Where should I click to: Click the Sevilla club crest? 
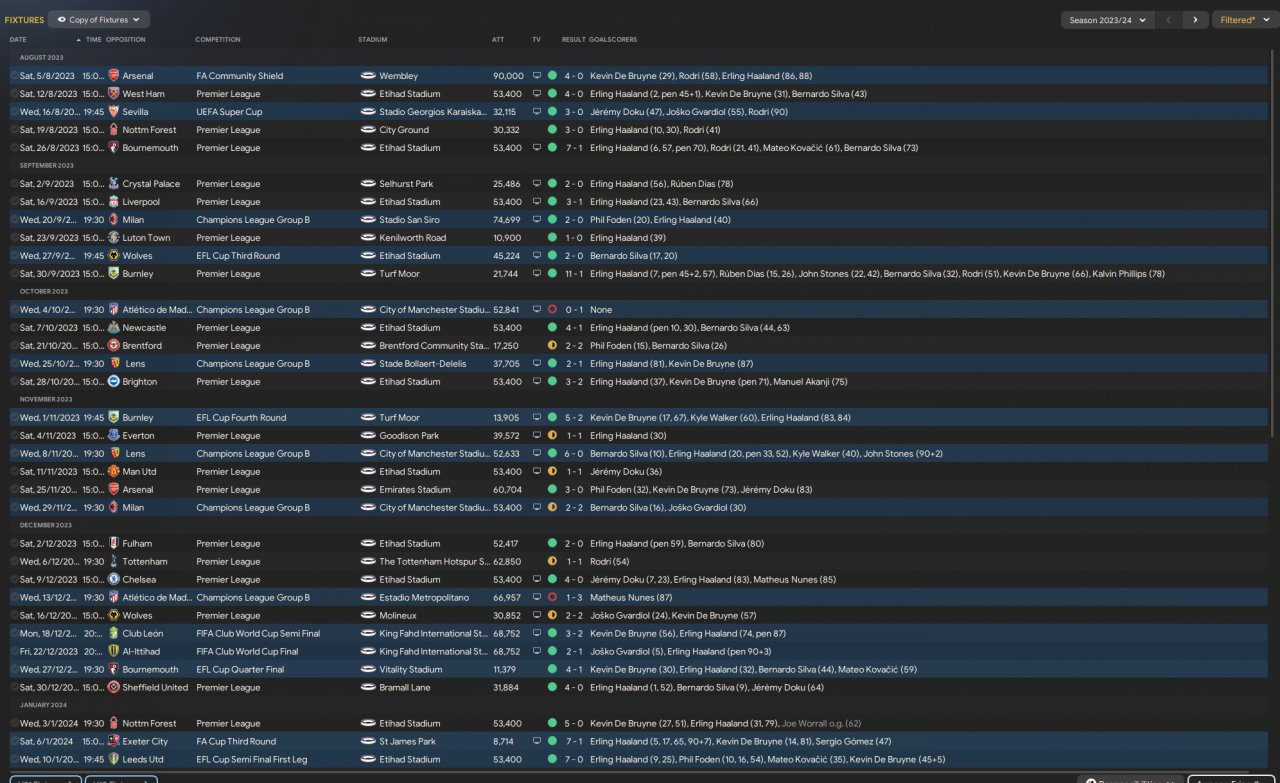tap(113, 112)
